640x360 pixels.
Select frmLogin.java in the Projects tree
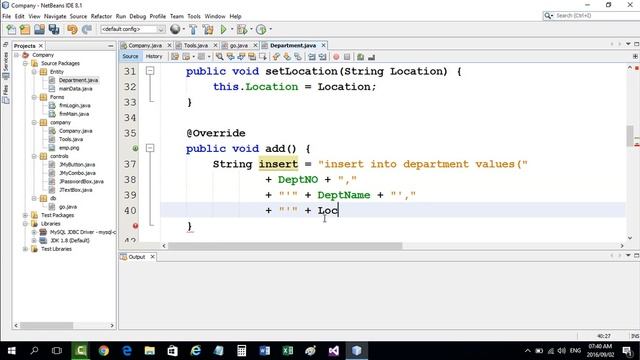point(75,105)
